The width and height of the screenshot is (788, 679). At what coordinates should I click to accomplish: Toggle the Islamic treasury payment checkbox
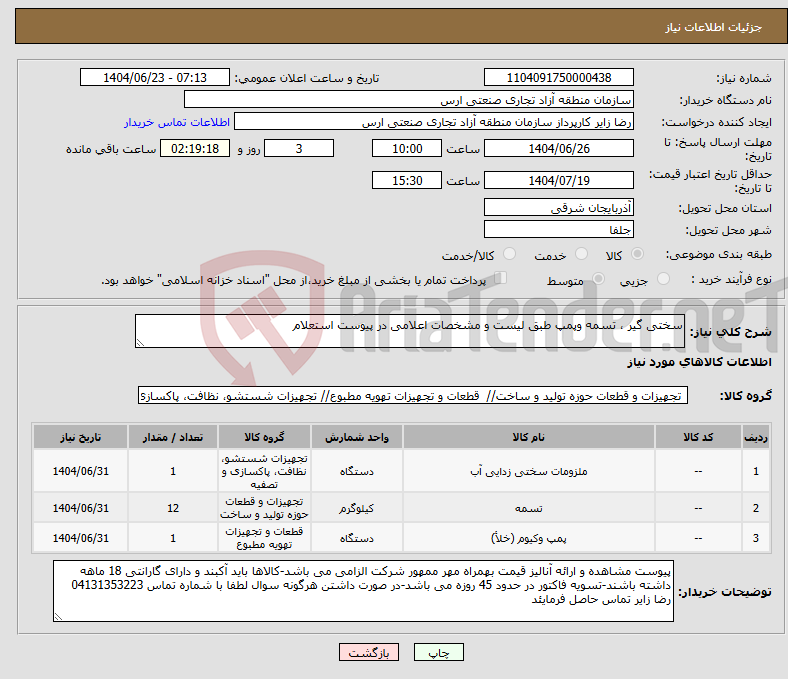click(501, 278)
